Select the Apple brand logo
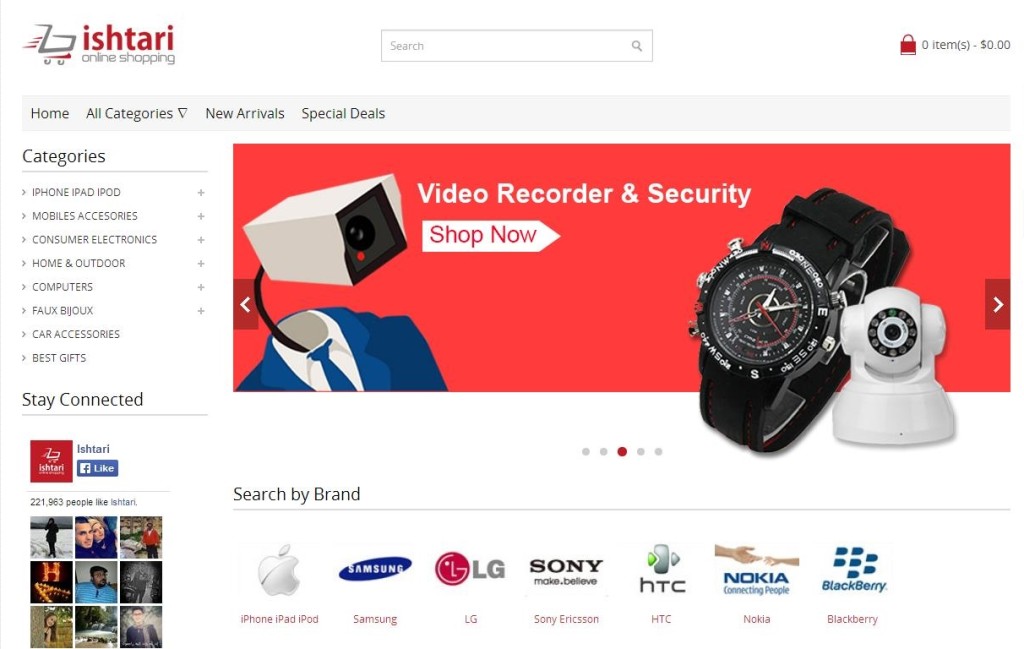1024x649 pixels. (279, 571)
